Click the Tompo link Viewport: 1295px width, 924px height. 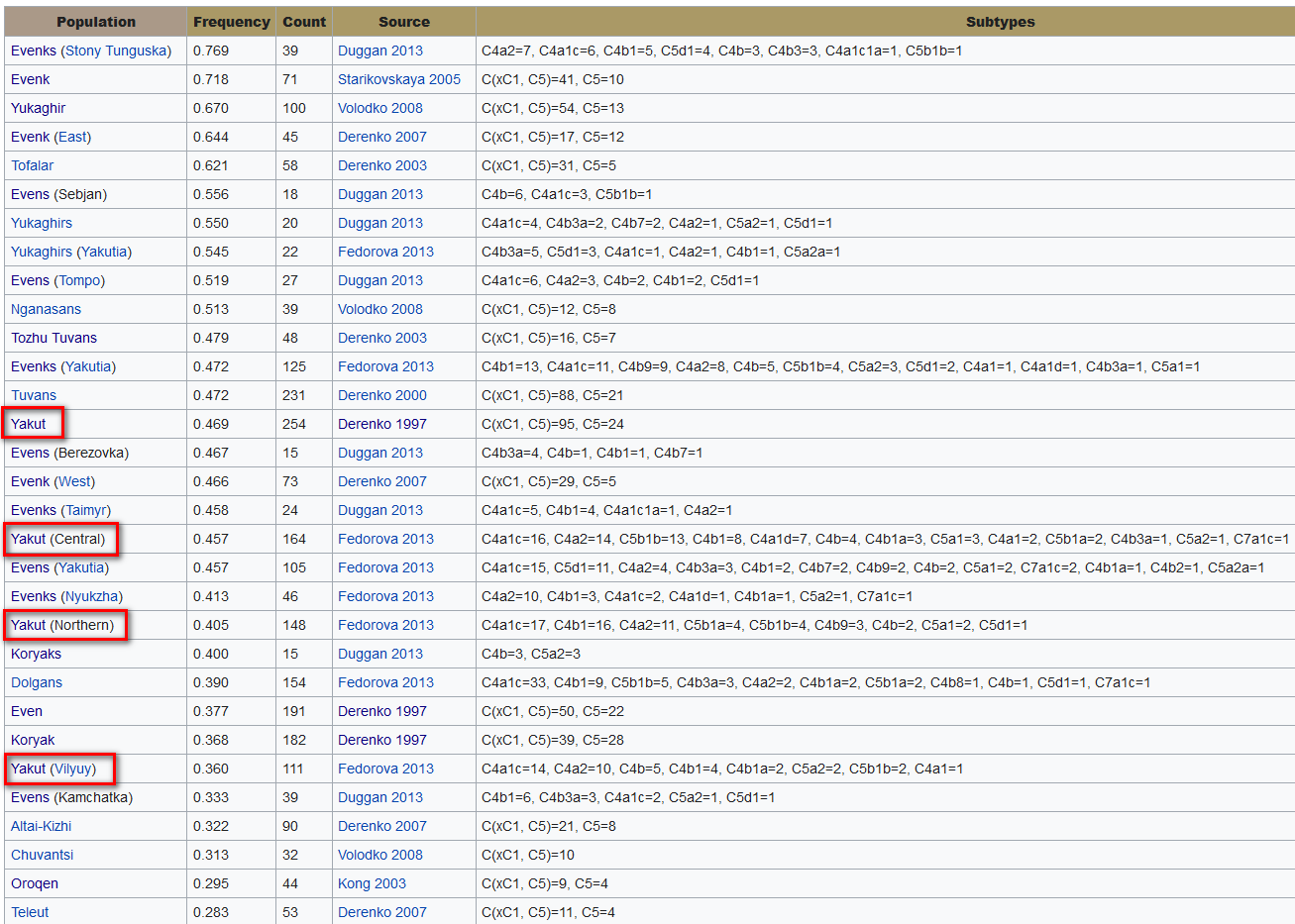(x=79, y=280)
